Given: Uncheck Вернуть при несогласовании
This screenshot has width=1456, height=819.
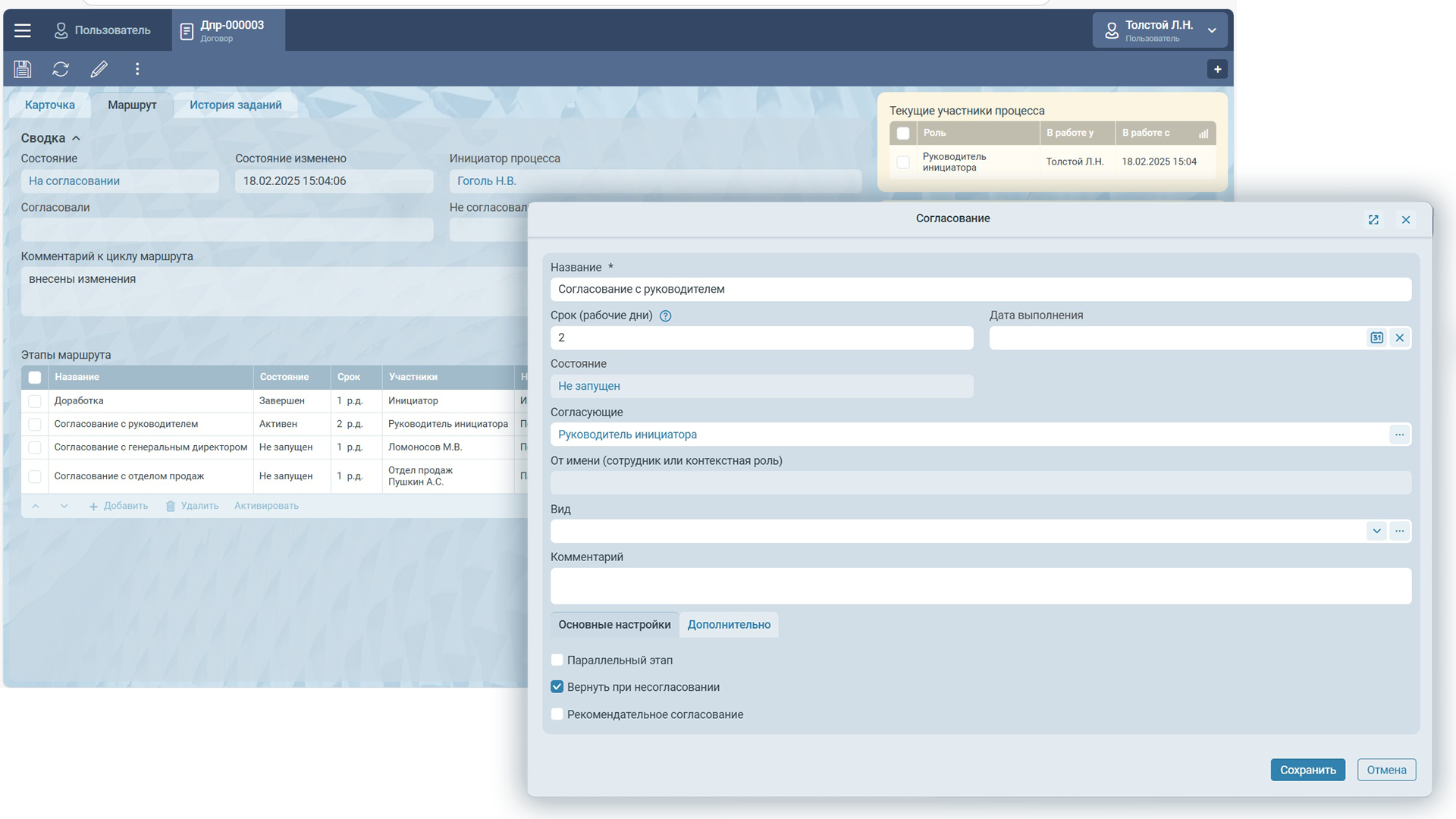Looking at the screenshot, I should [557, 687].
